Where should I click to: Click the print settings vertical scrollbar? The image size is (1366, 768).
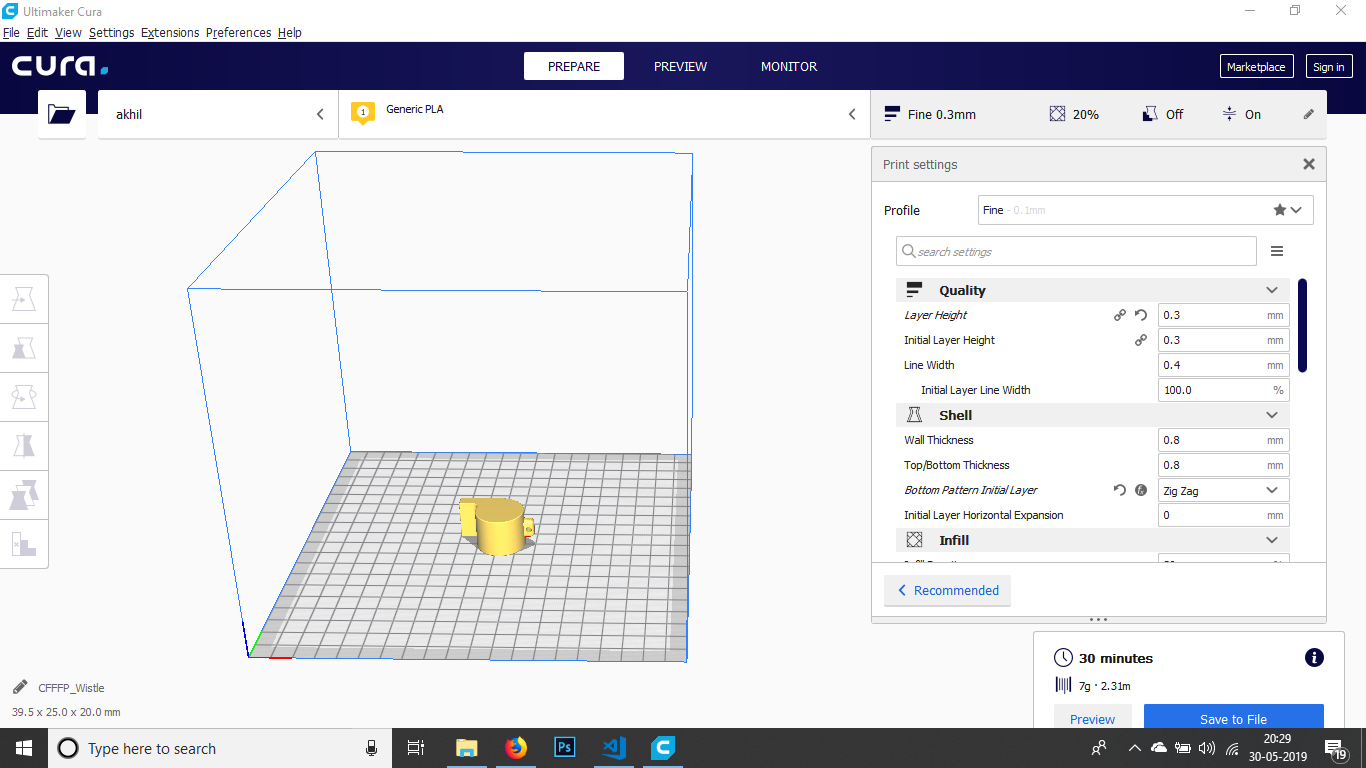[1302, 325]
